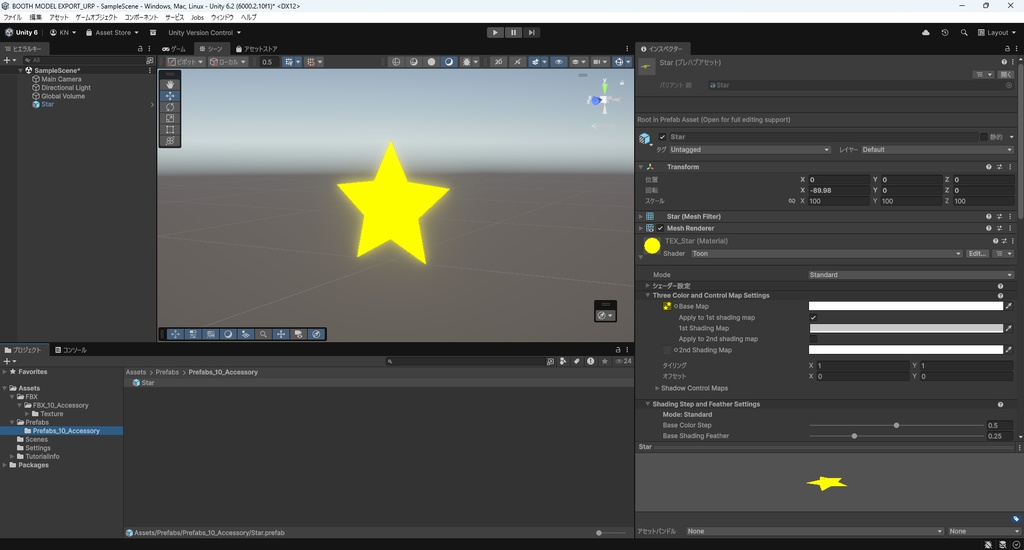Open the Pivot mode dropdown
Viewport: 1024px width, 550px height.
pyautogui.click(x=185, y=62)
